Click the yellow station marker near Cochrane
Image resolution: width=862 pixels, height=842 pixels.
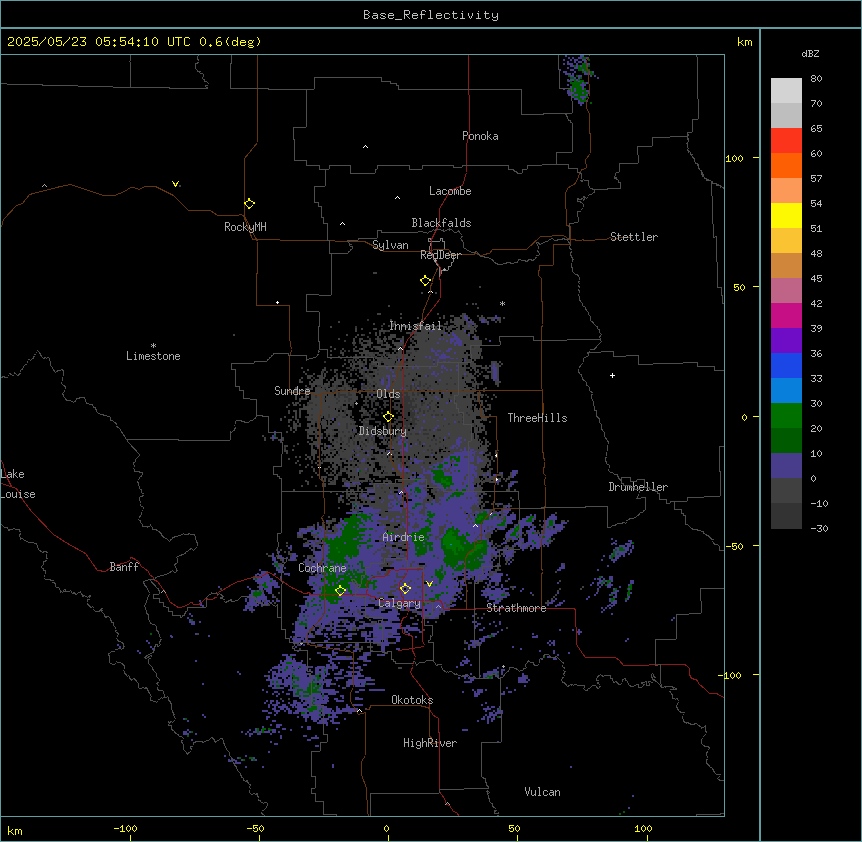[340, 590]
